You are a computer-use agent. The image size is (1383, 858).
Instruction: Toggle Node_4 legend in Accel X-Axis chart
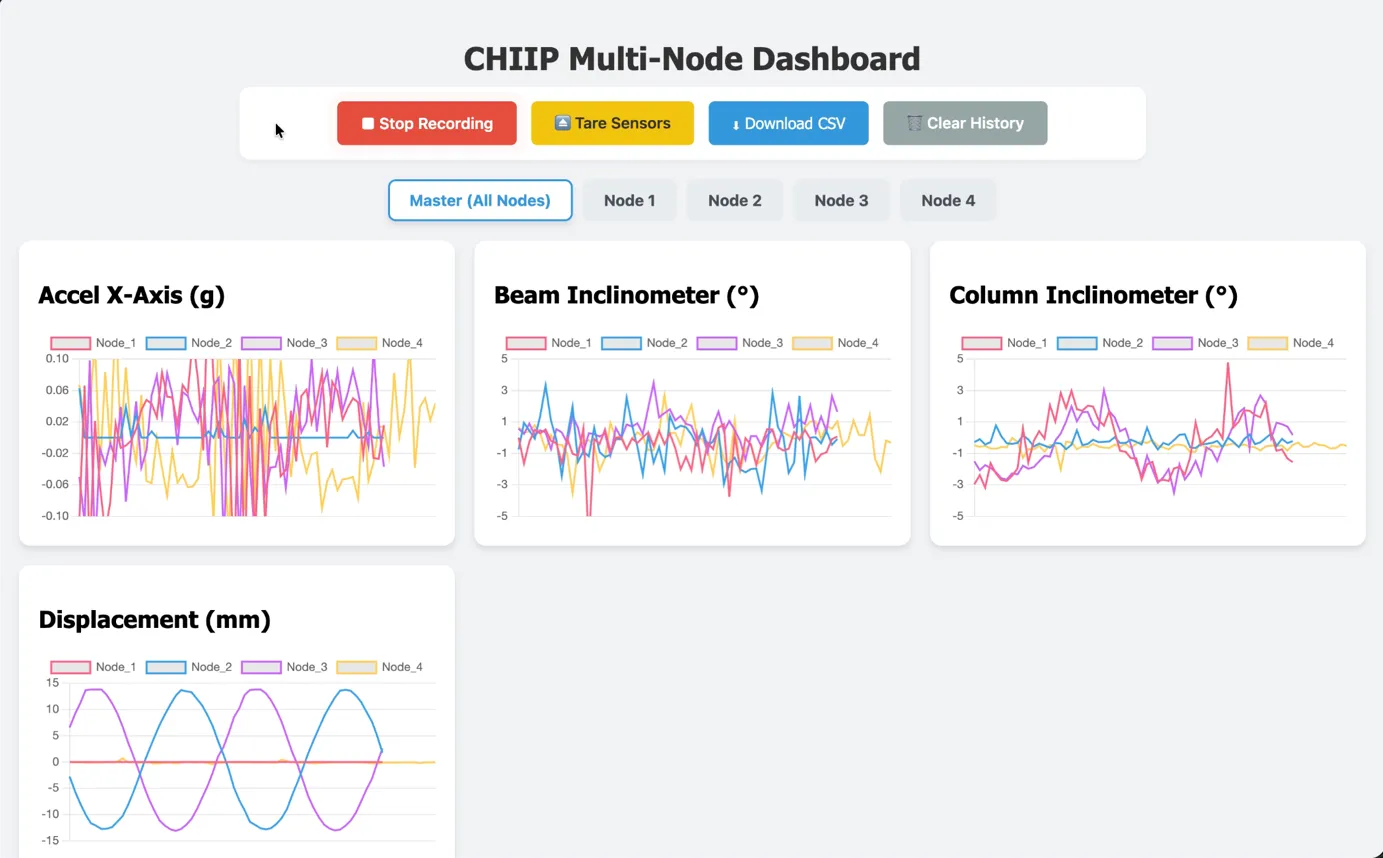(379, 343)
